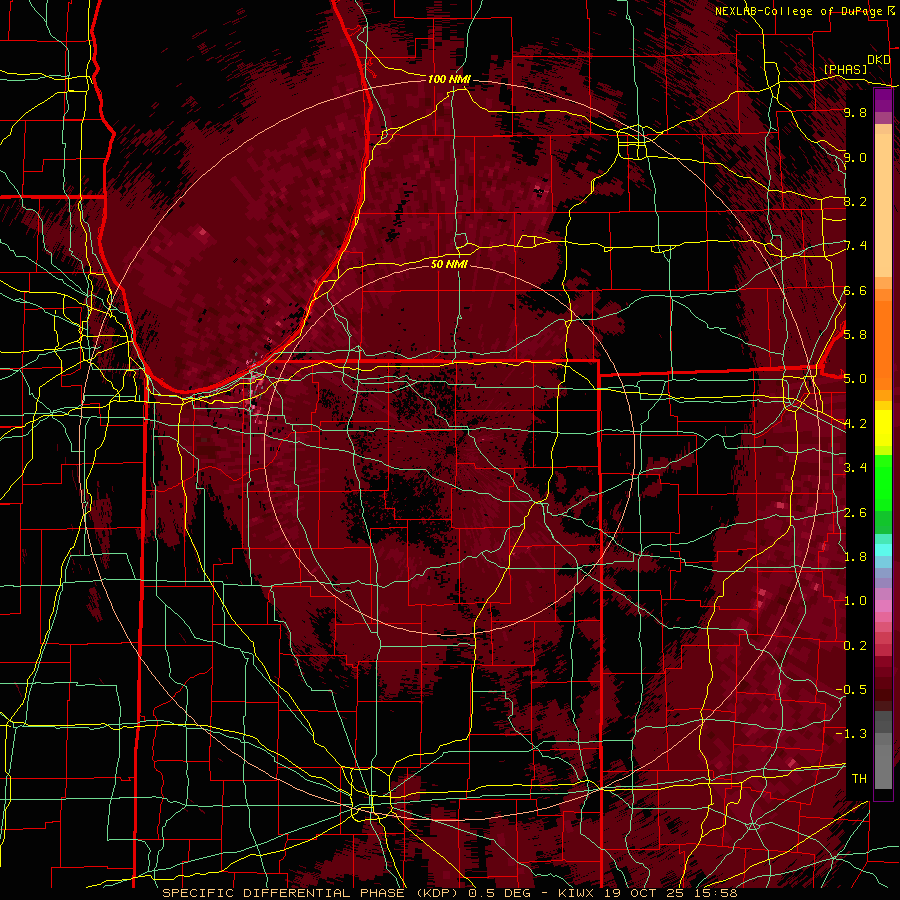Click the NEXLAB-College of DuPage credit text
Screen dimensions: 900x900
click(x=800, y=11)
